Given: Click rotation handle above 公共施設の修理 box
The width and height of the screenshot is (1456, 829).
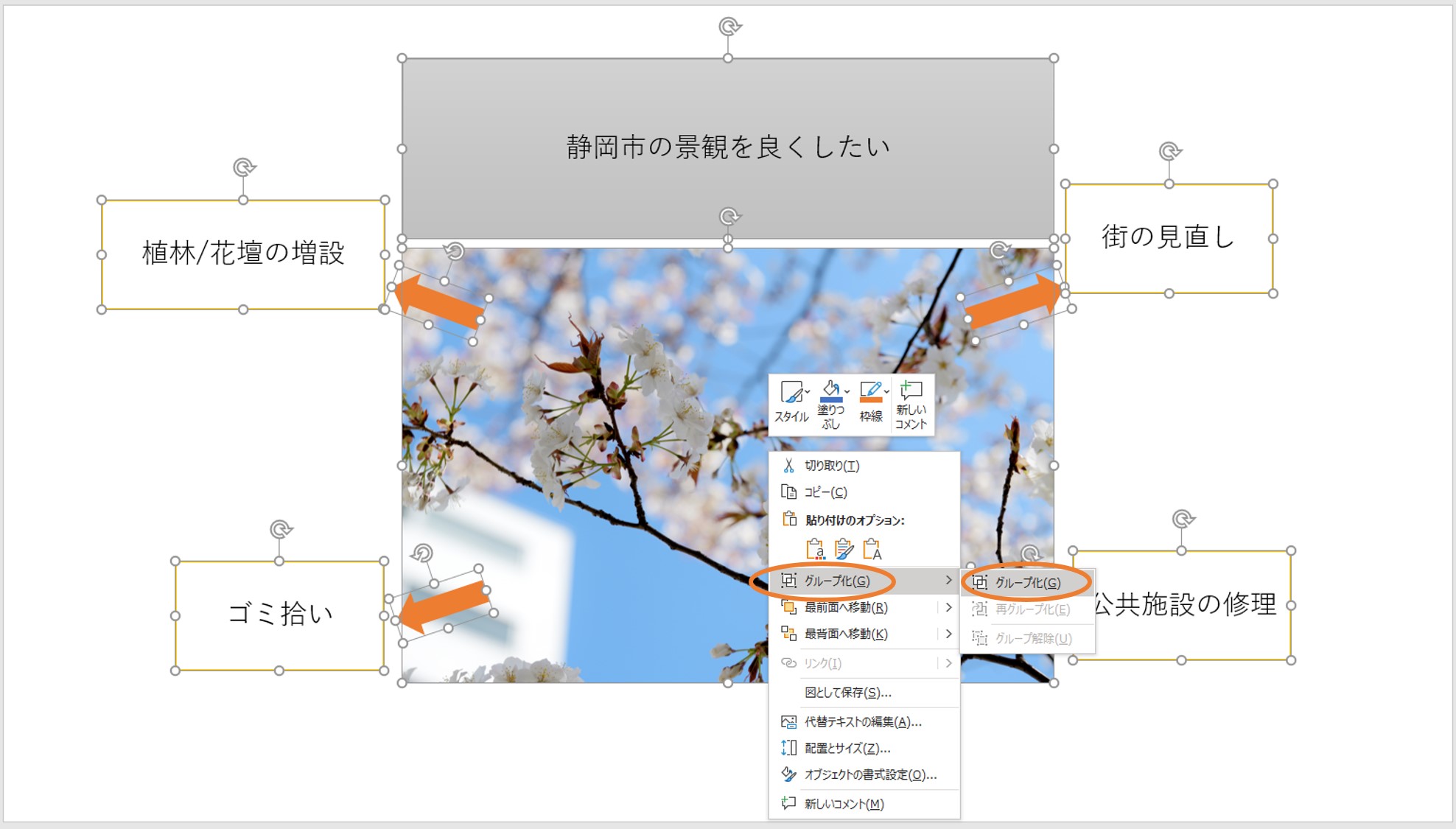Looking at the screenshot, I should pos(1183,519).
